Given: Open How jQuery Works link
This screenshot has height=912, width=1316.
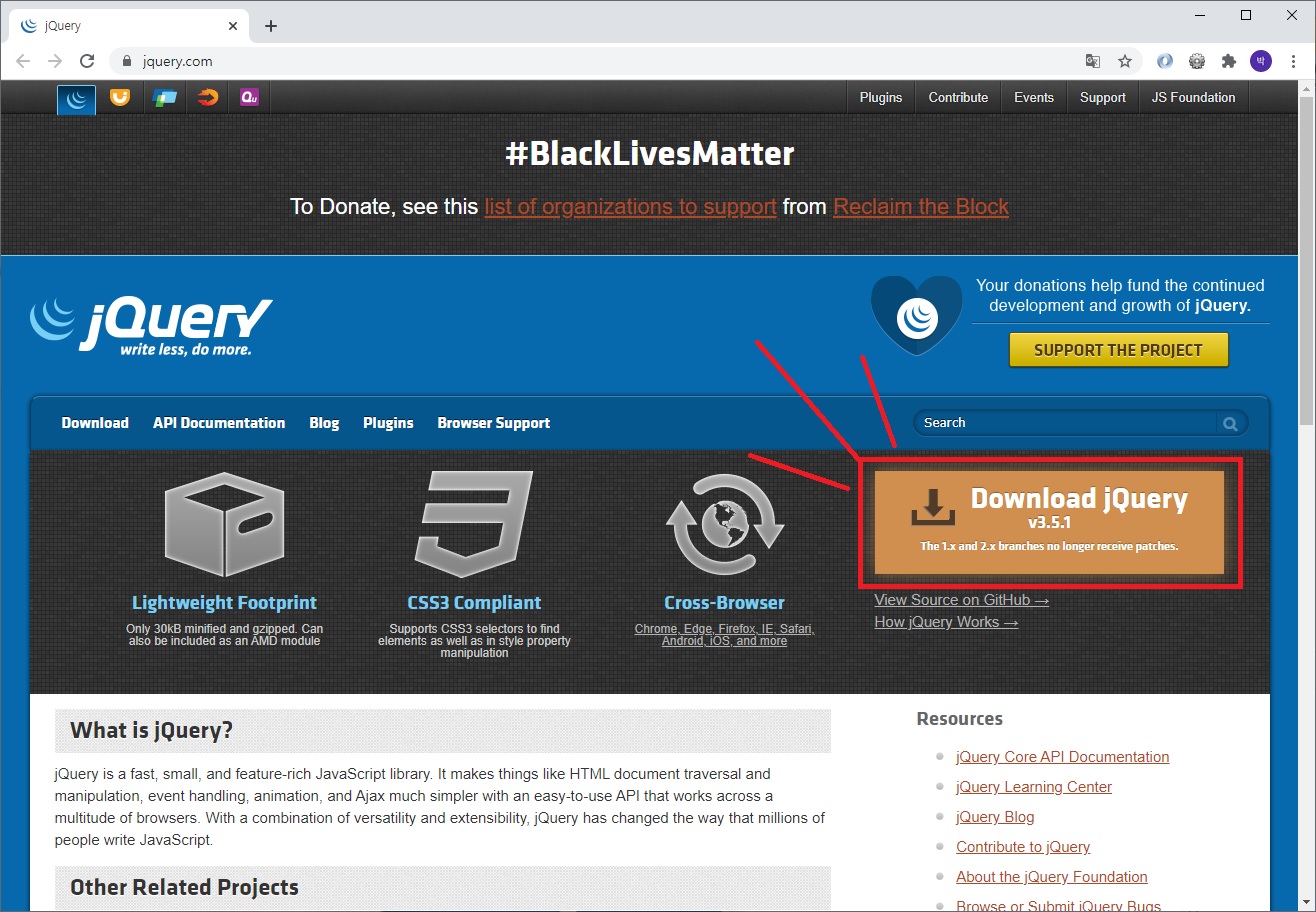Looking at the screenshot, I should coord(946,622).
